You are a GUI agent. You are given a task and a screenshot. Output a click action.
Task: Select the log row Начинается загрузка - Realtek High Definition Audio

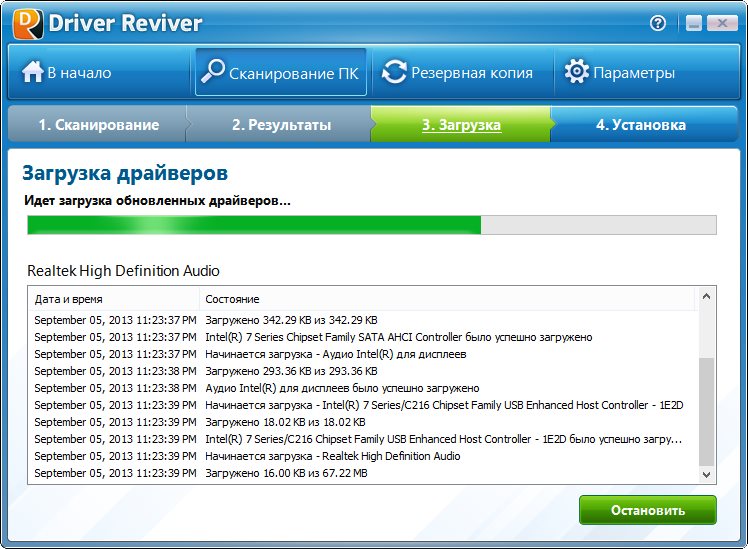[x=332, y=456]
